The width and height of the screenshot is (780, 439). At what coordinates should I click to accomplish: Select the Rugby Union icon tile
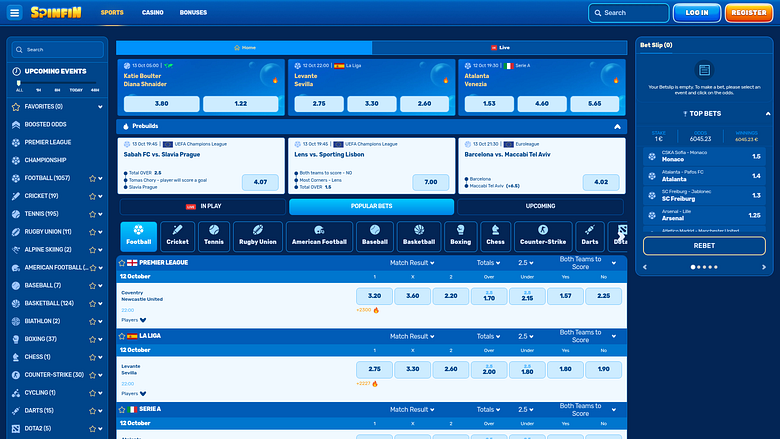pyautogui.click(x=258, y=236)
